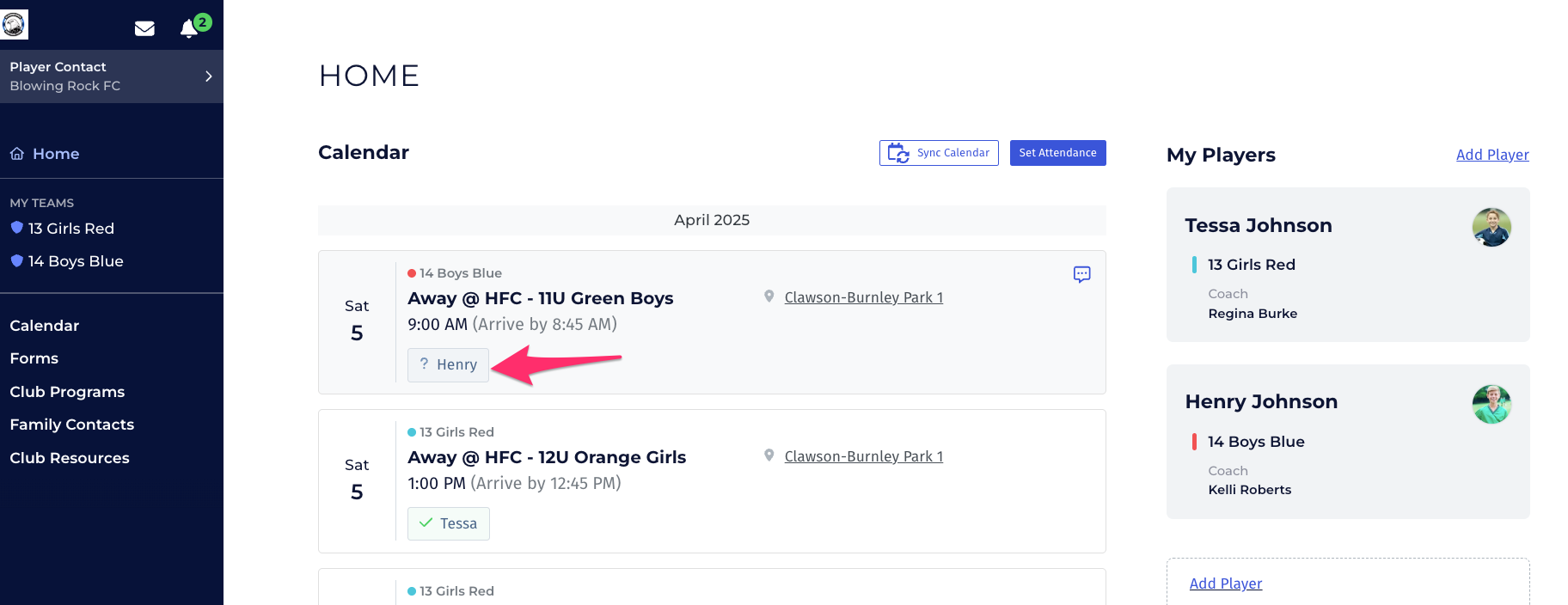The height and width of the screenshot is (605, 1568).
Task: Click the map pin beside the 11U Green Boys location
Action: [769, 296]
